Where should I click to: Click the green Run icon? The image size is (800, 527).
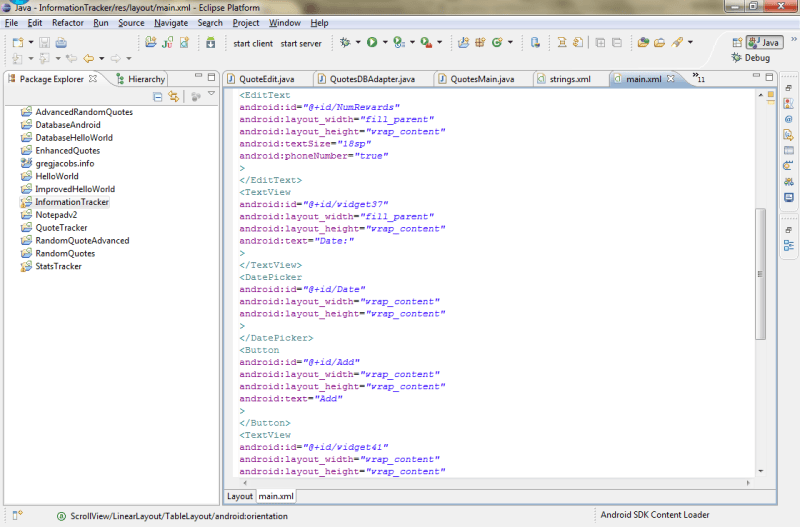(372, 42)
